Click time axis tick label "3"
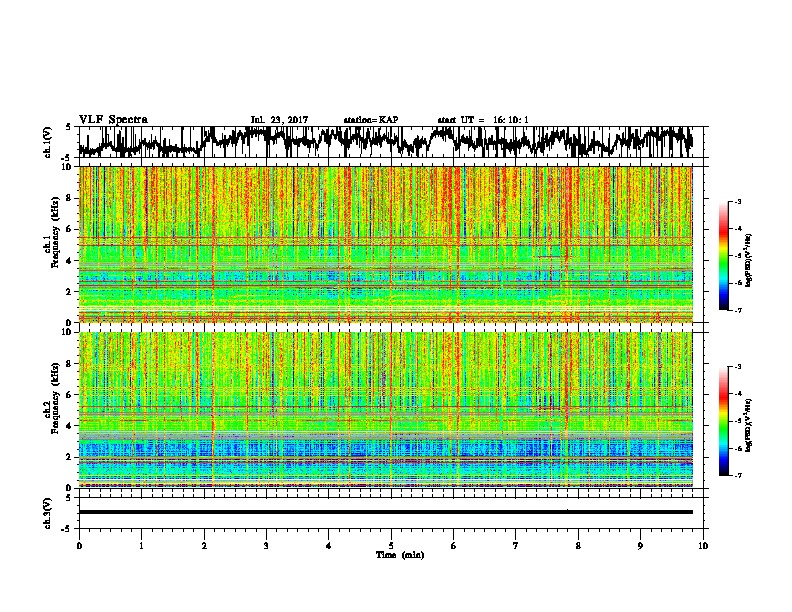The height and width of the screenshot is (612, 792). (266, 546)
